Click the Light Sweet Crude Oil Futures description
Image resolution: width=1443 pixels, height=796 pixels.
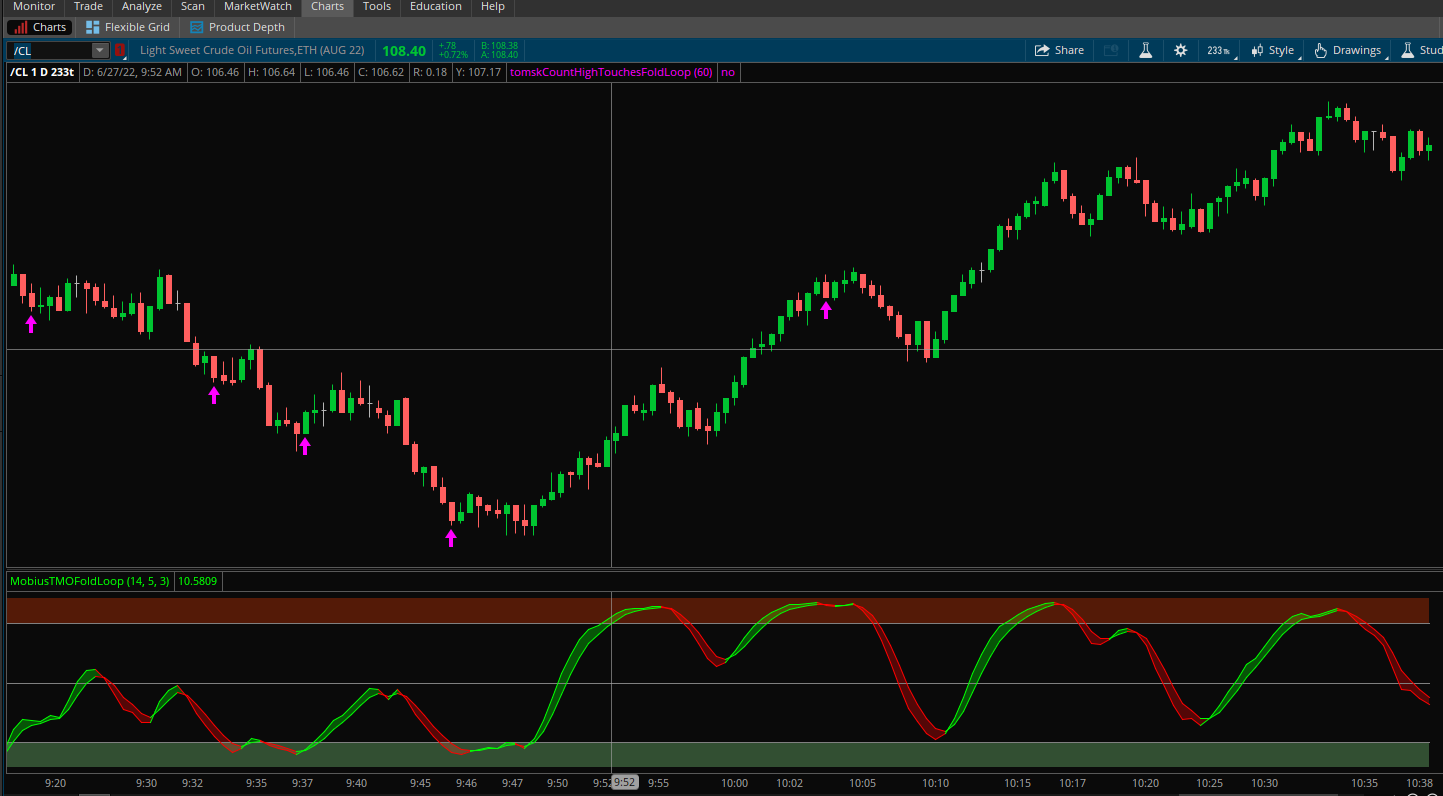(x=252, y=50)
